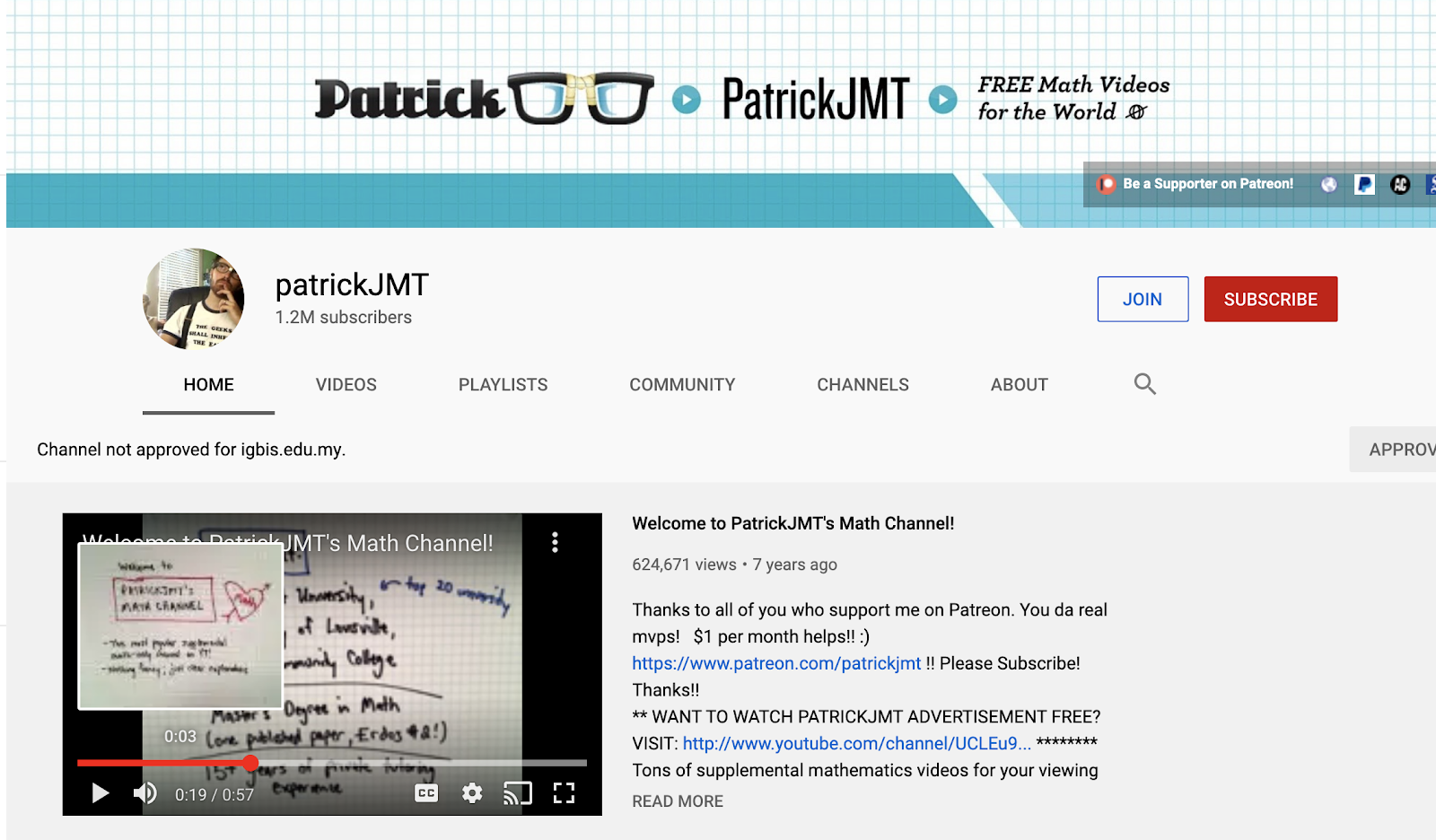Screen dimensions: 1436x840
Task: Mute the video with the speaker icon
Action: point(144,793)
